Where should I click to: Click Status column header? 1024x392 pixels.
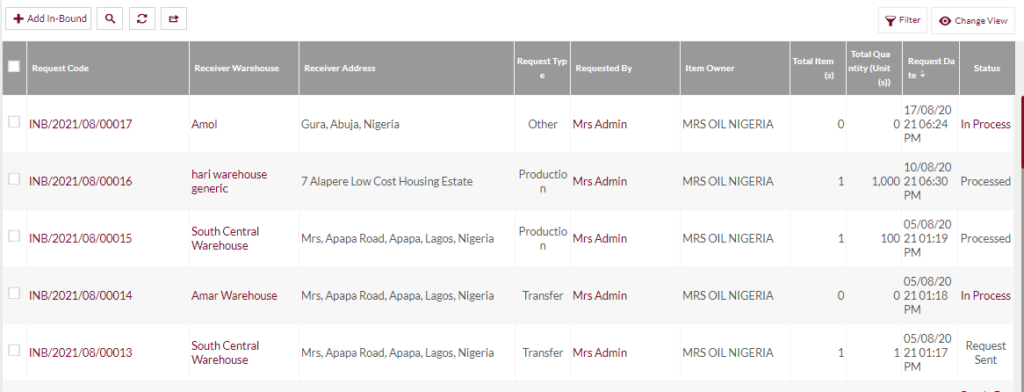(986, 68)
